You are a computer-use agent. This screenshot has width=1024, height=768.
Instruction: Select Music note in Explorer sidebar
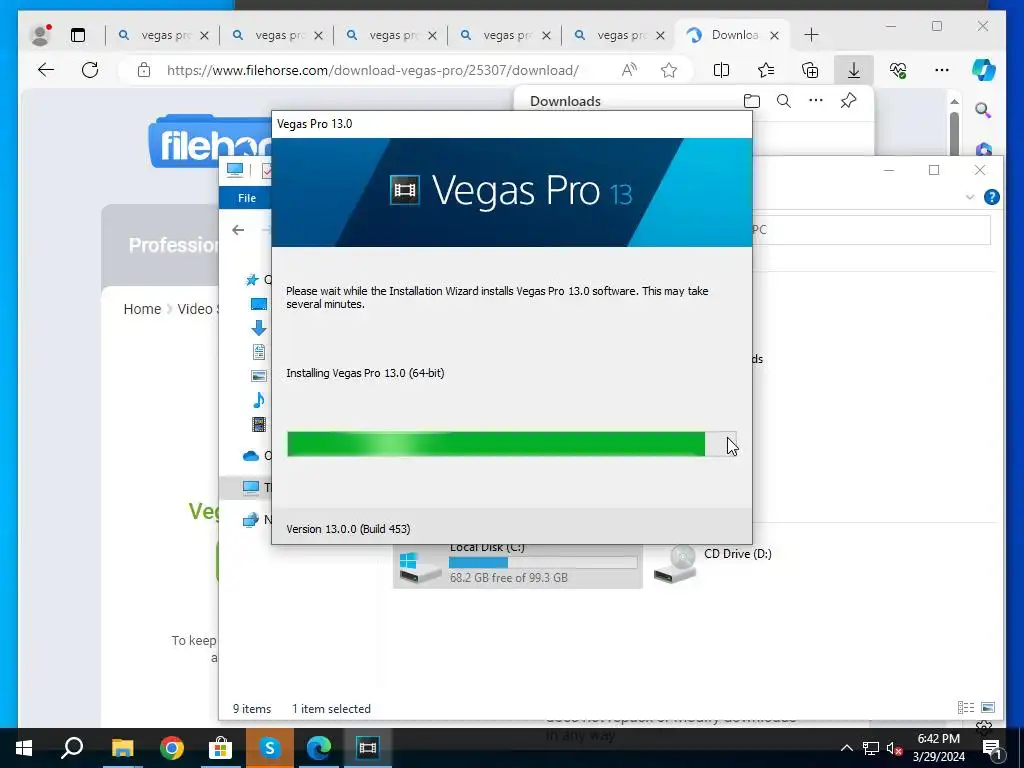point(259,400)
